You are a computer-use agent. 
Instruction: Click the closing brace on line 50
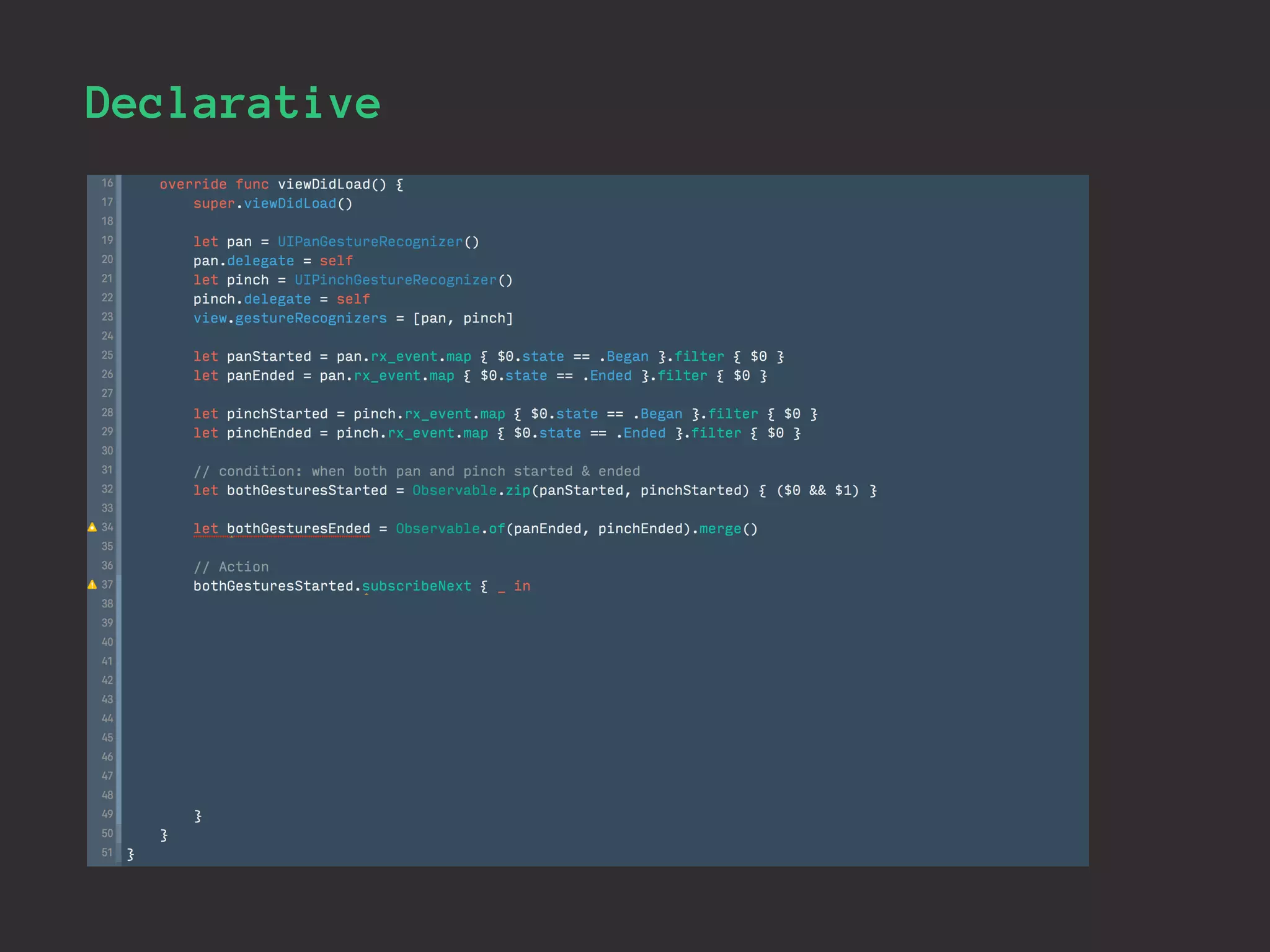tap(164, 835)
